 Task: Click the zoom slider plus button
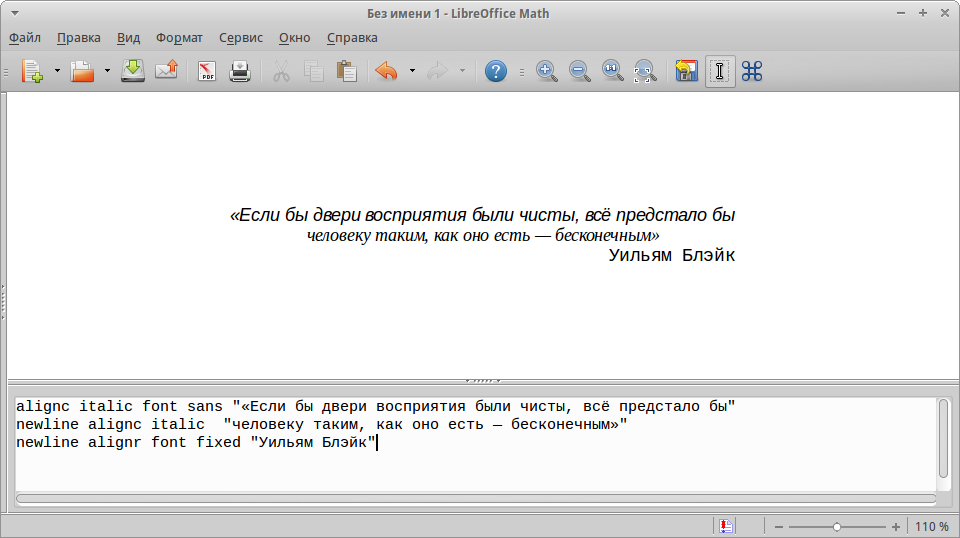click(896, 526)
